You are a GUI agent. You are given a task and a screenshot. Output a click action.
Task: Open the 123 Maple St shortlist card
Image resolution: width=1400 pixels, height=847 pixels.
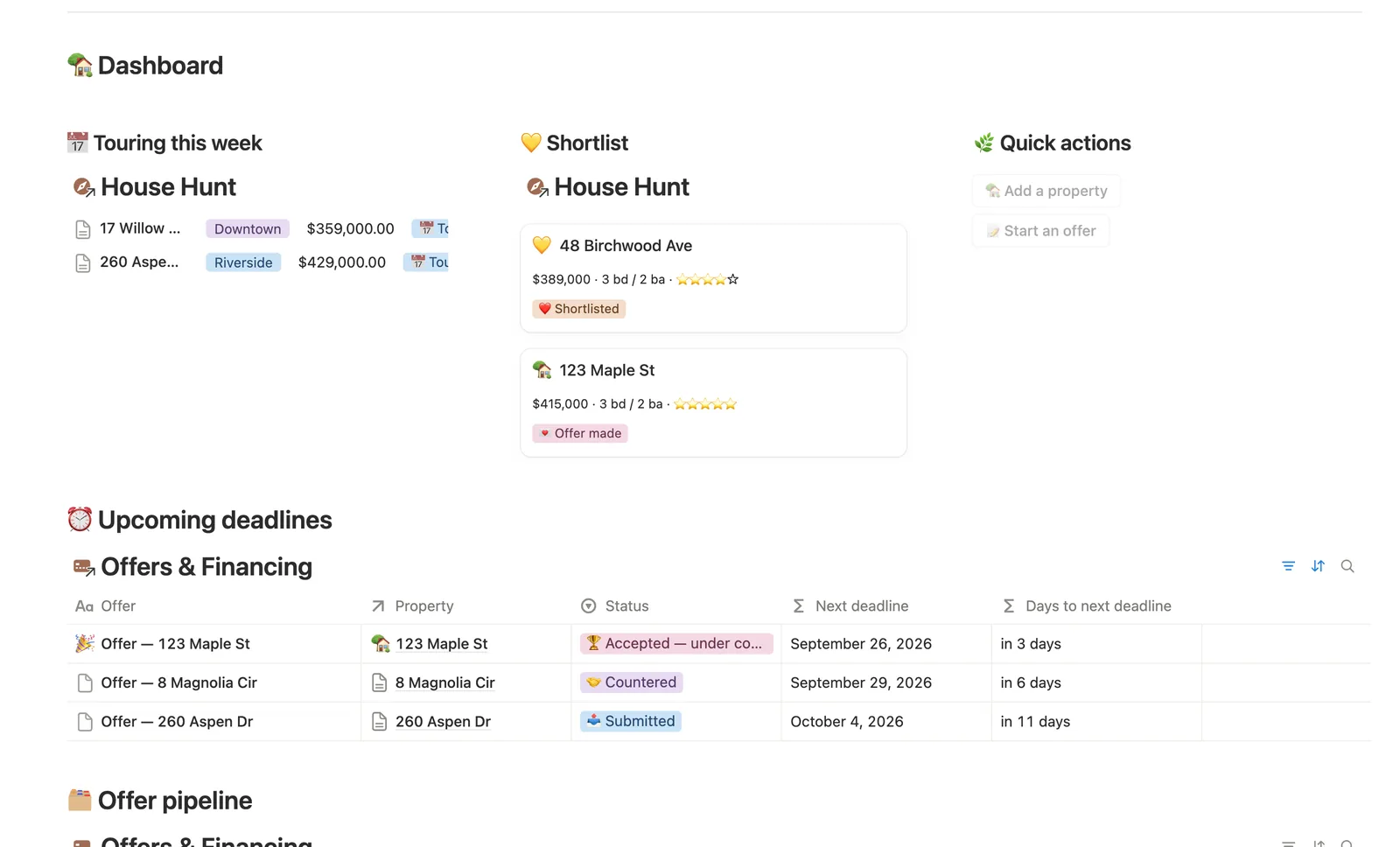[713, 402]
